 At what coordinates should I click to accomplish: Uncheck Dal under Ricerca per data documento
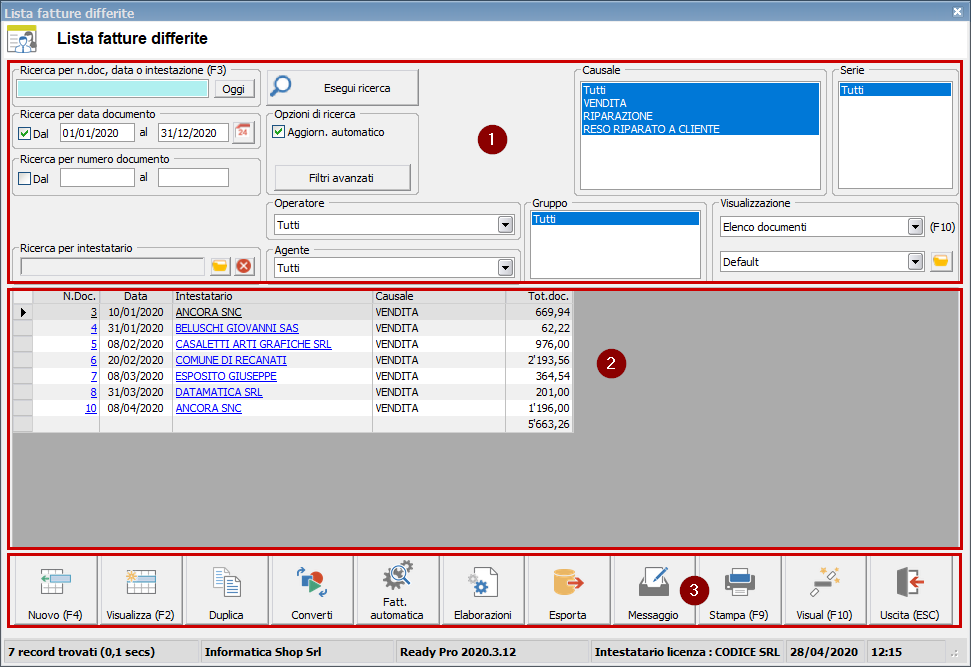tap(25, 132)
